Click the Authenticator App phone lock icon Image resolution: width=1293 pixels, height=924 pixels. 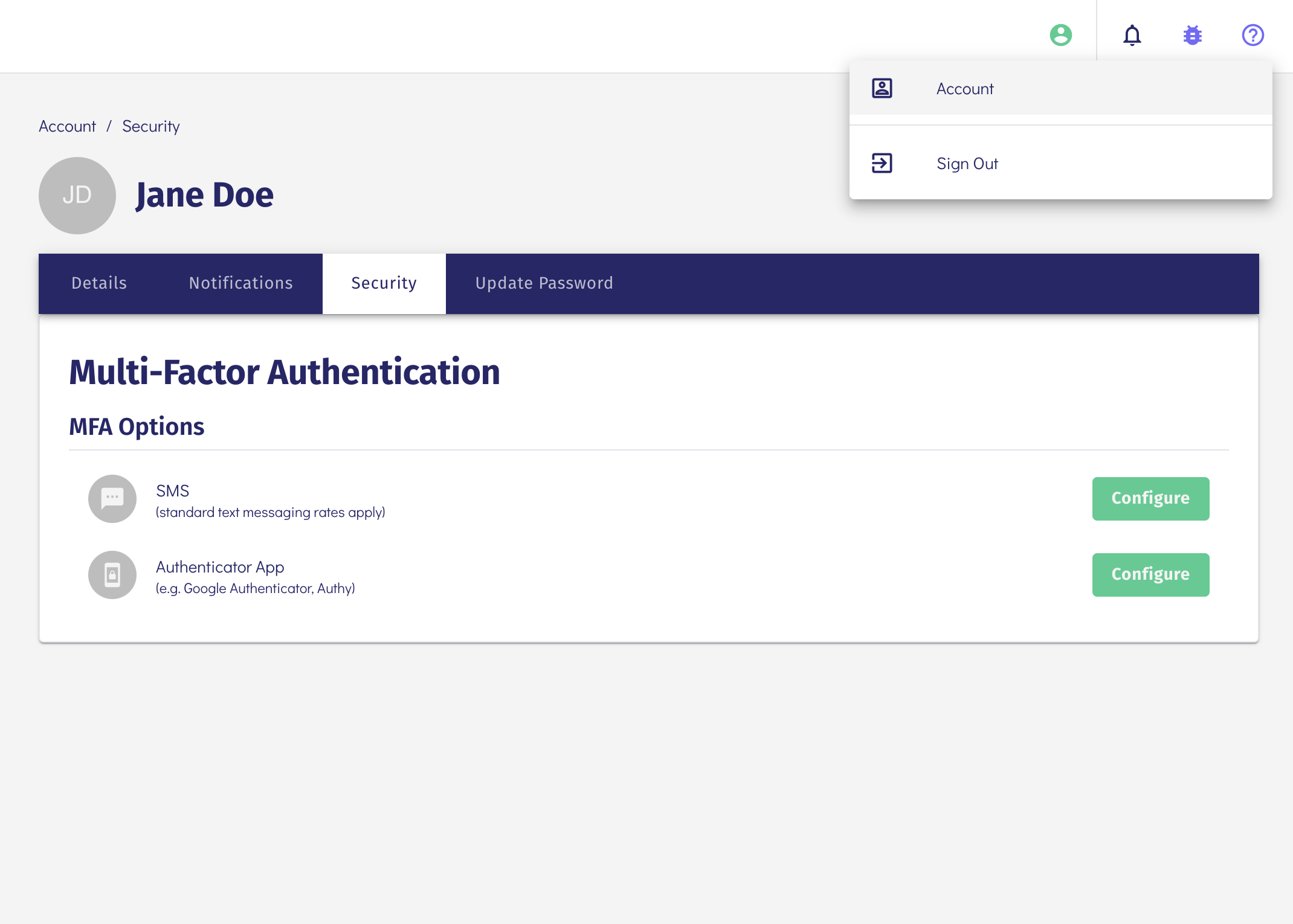click(x=112, y=575)
